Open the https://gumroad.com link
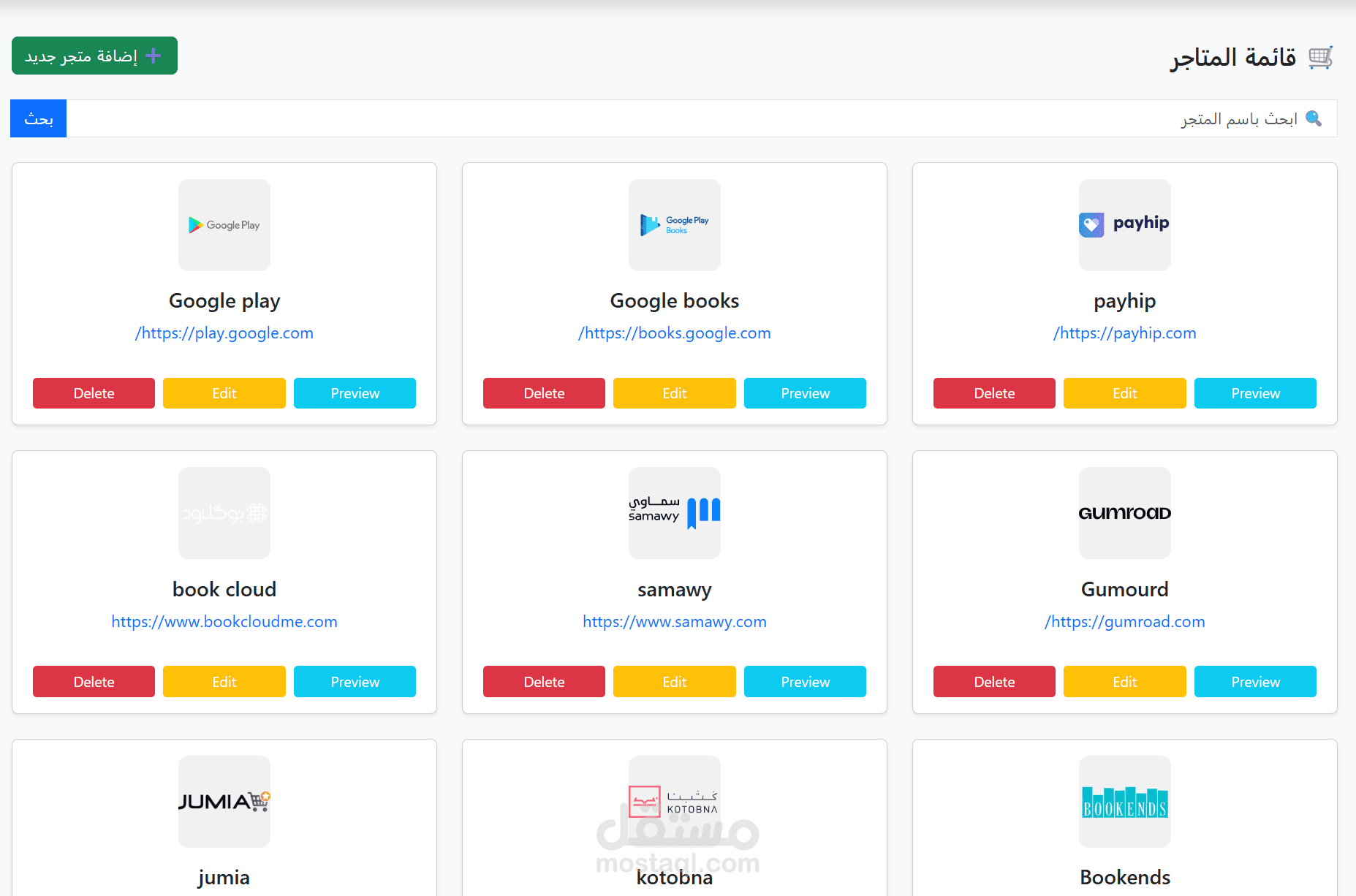The image size is (1356, 896). point(1125,622)
